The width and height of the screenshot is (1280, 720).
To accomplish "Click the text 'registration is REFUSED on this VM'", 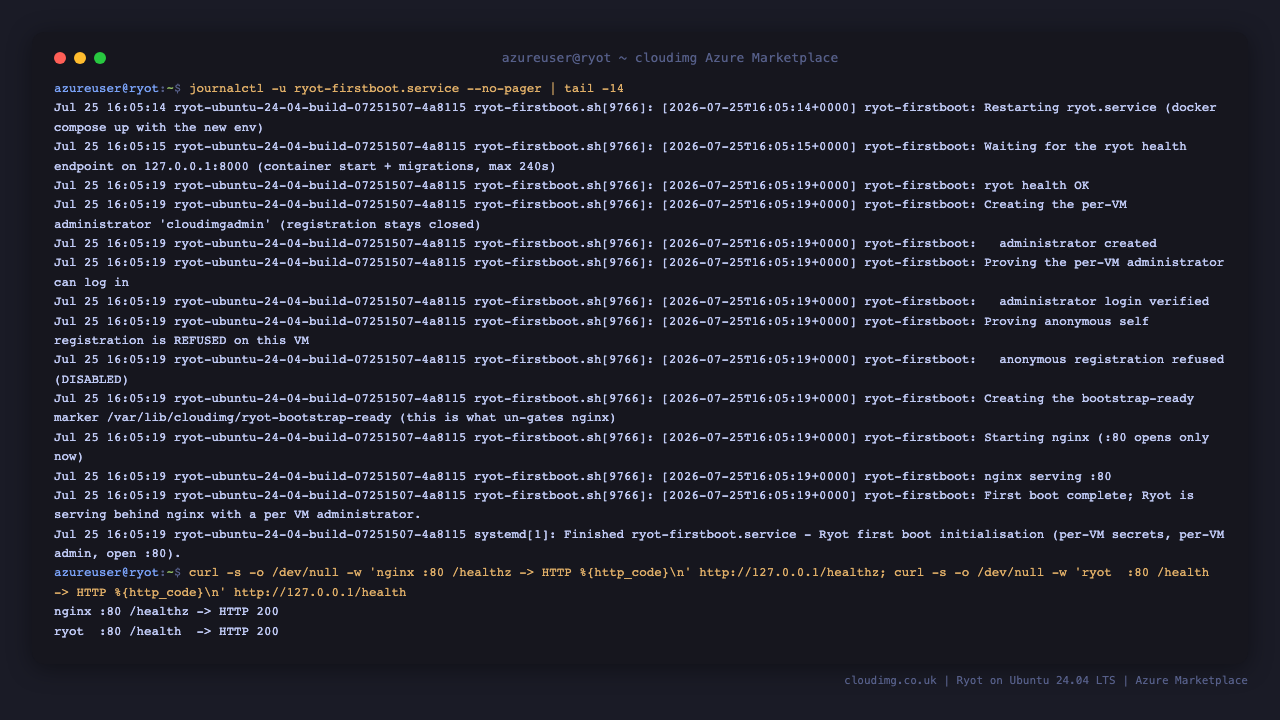I will 181,340.
